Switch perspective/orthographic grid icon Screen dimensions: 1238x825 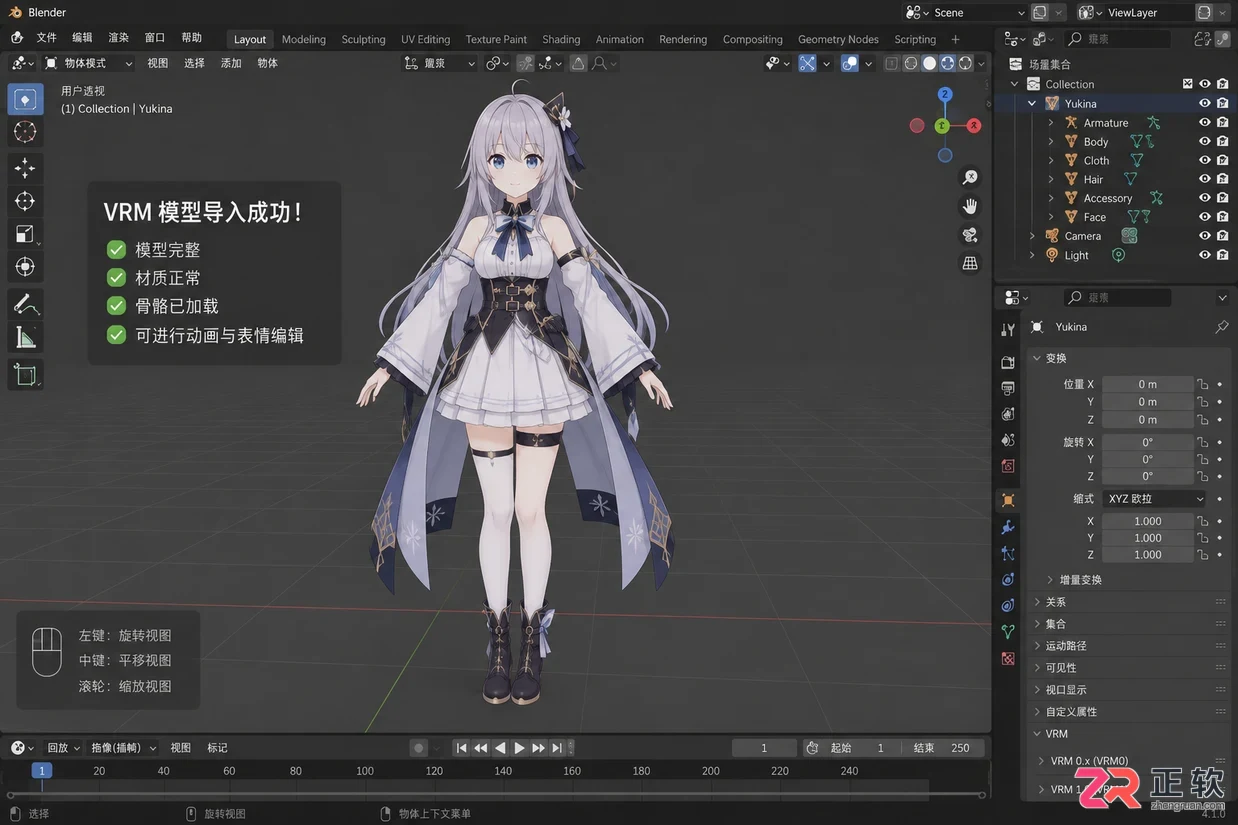[970, 264]
